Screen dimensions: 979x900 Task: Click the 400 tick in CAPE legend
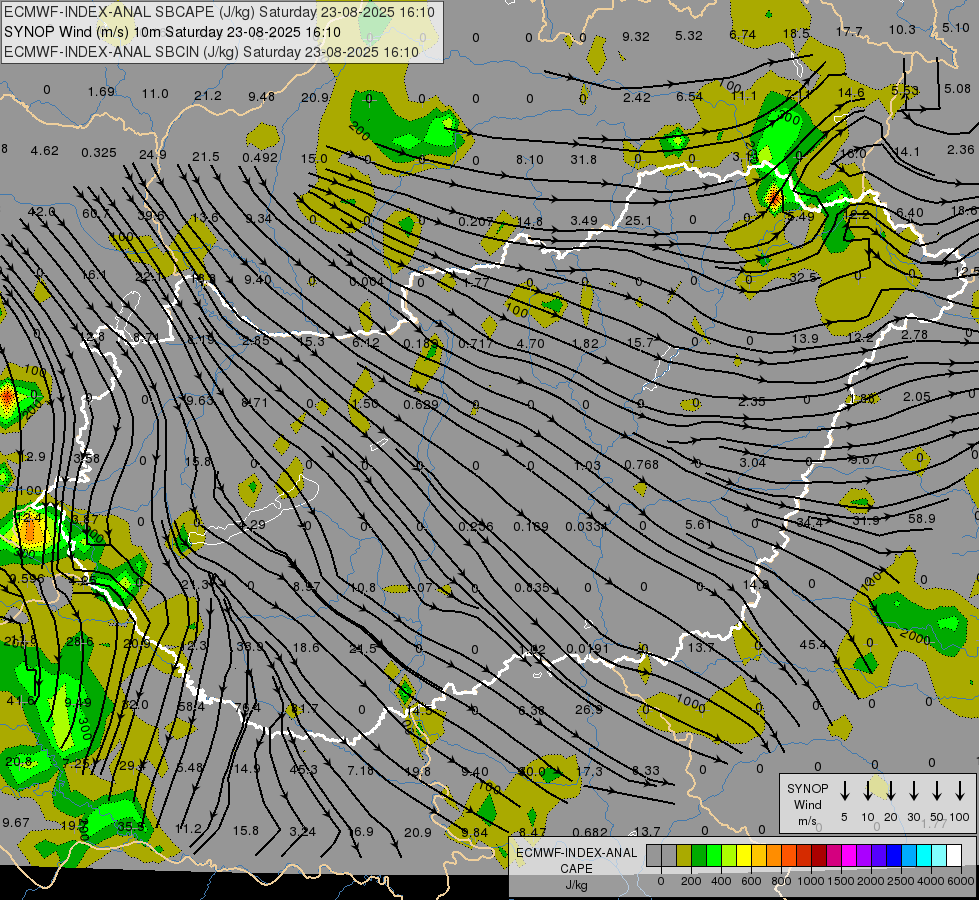point(721,881)
